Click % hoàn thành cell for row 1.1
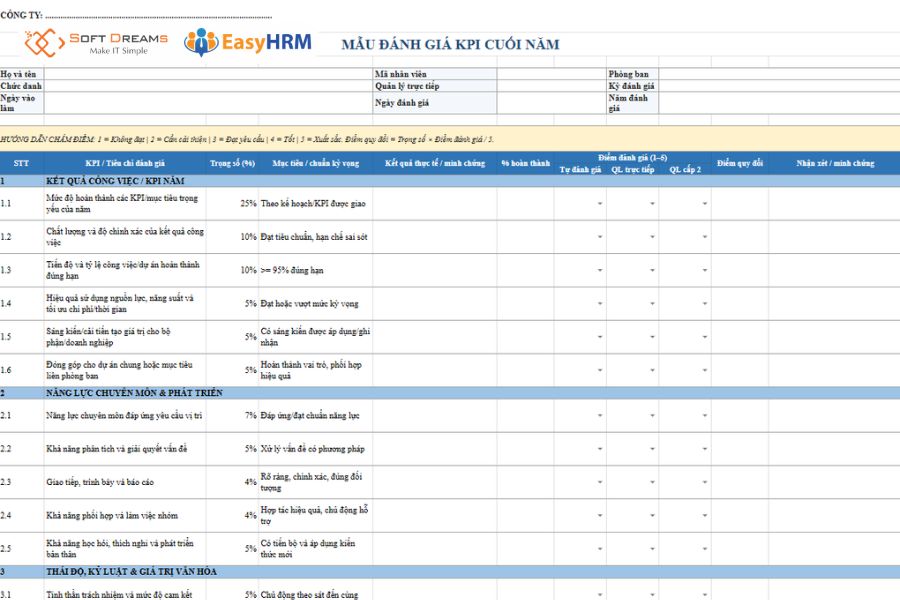The image size is (900, 600). [525, 204]
